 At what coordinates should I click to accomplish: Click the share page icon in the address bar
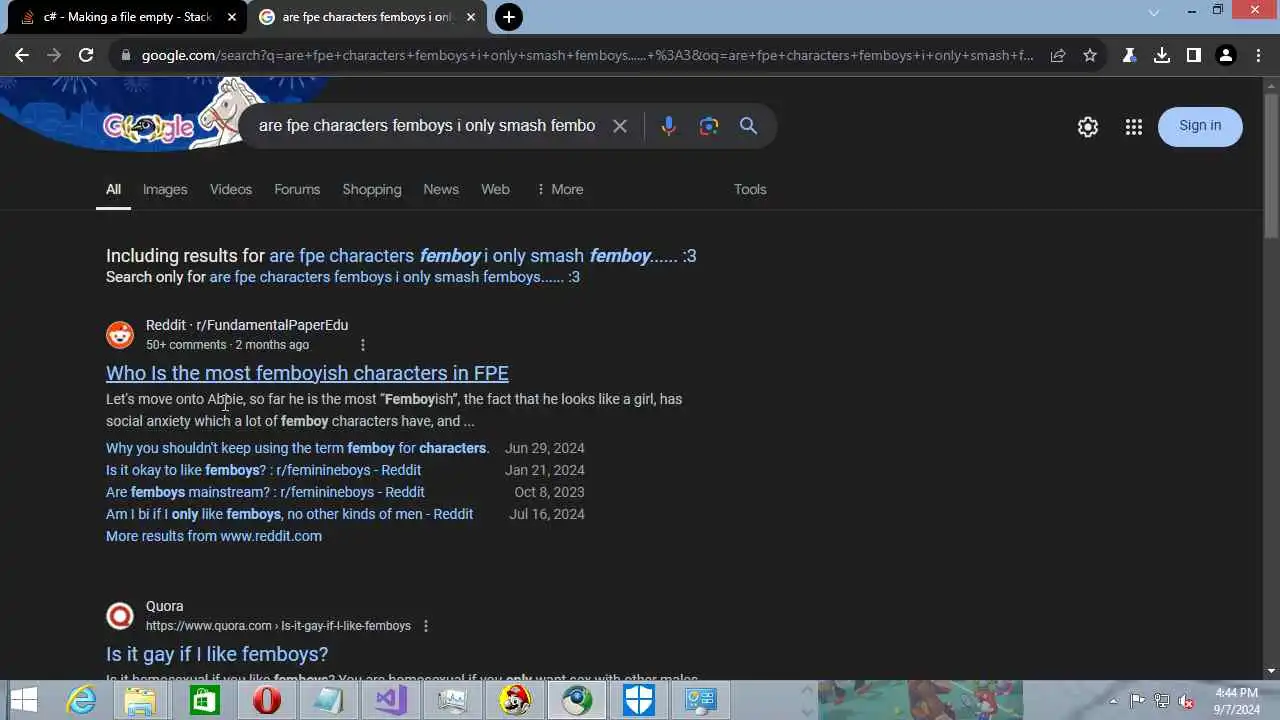coord(1058,56)
